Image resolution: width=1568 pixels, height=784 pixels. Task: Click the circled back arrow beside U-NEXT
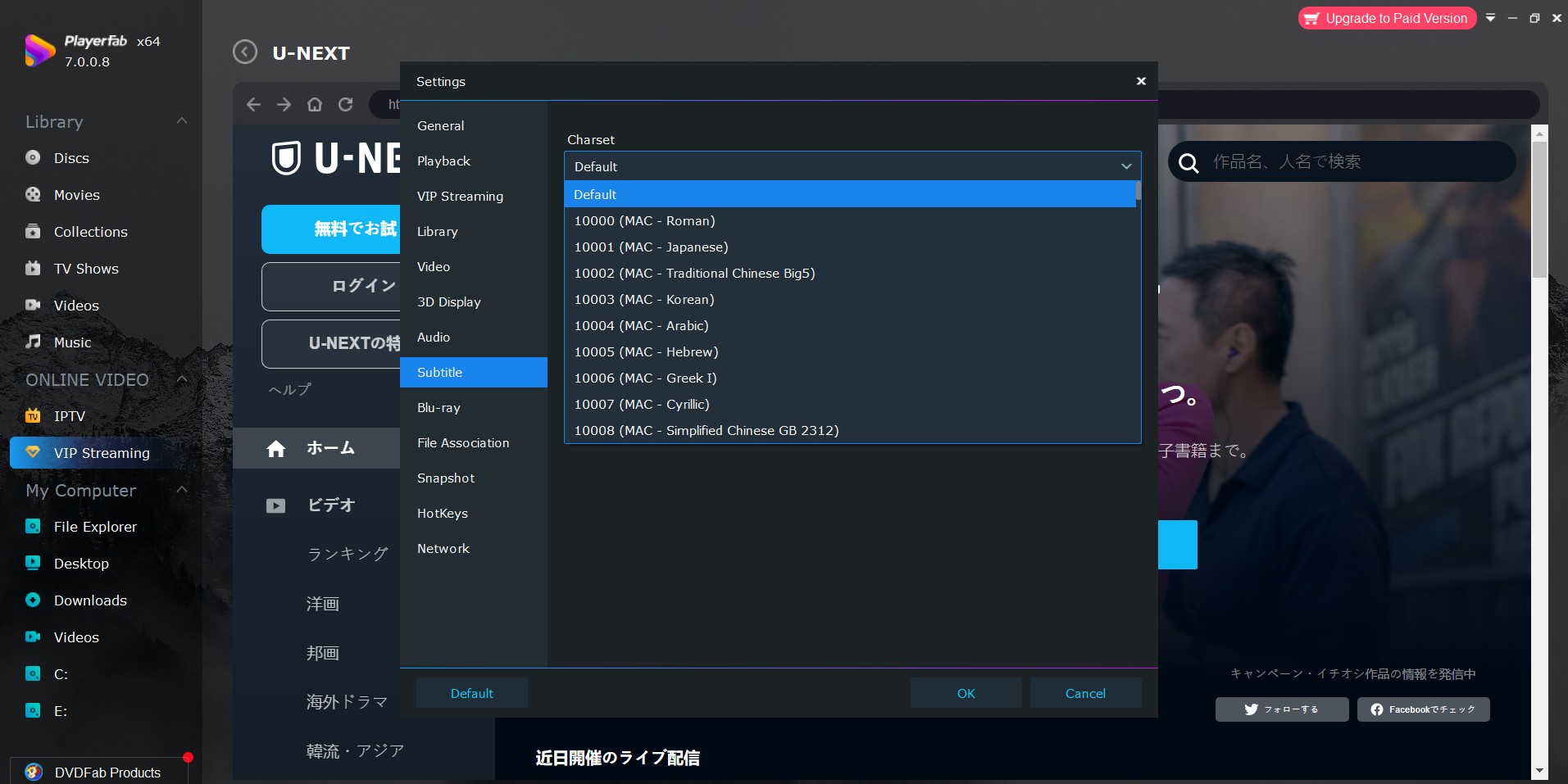244,52
